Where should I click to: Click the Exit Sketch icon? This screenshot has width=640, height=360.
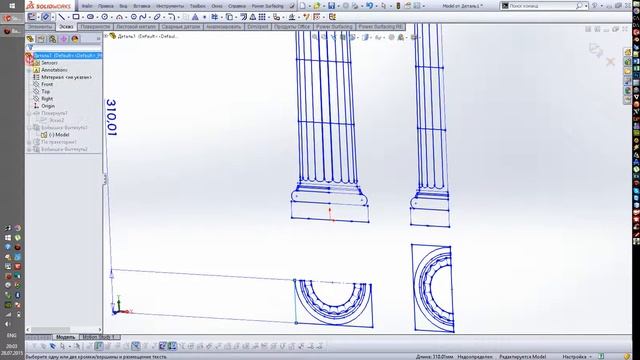pos(31,17)
